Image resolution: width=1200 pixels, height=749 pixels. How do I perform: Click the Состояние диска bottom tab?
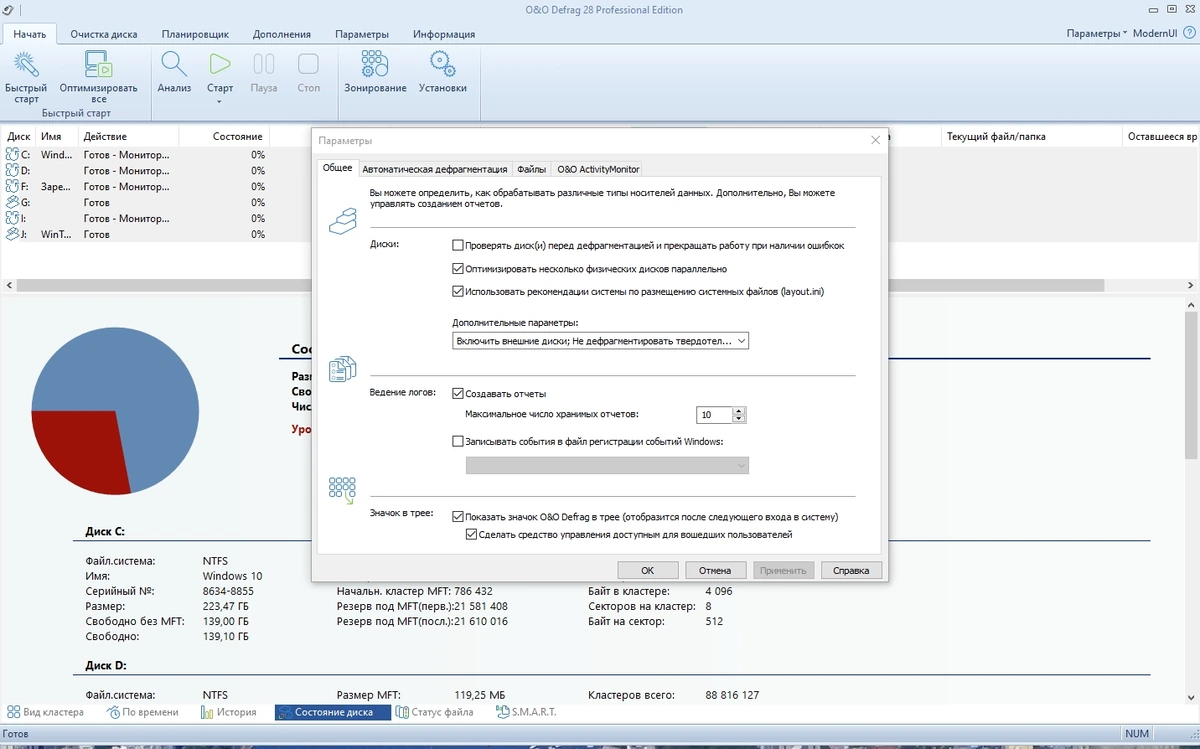coord(333,712)
